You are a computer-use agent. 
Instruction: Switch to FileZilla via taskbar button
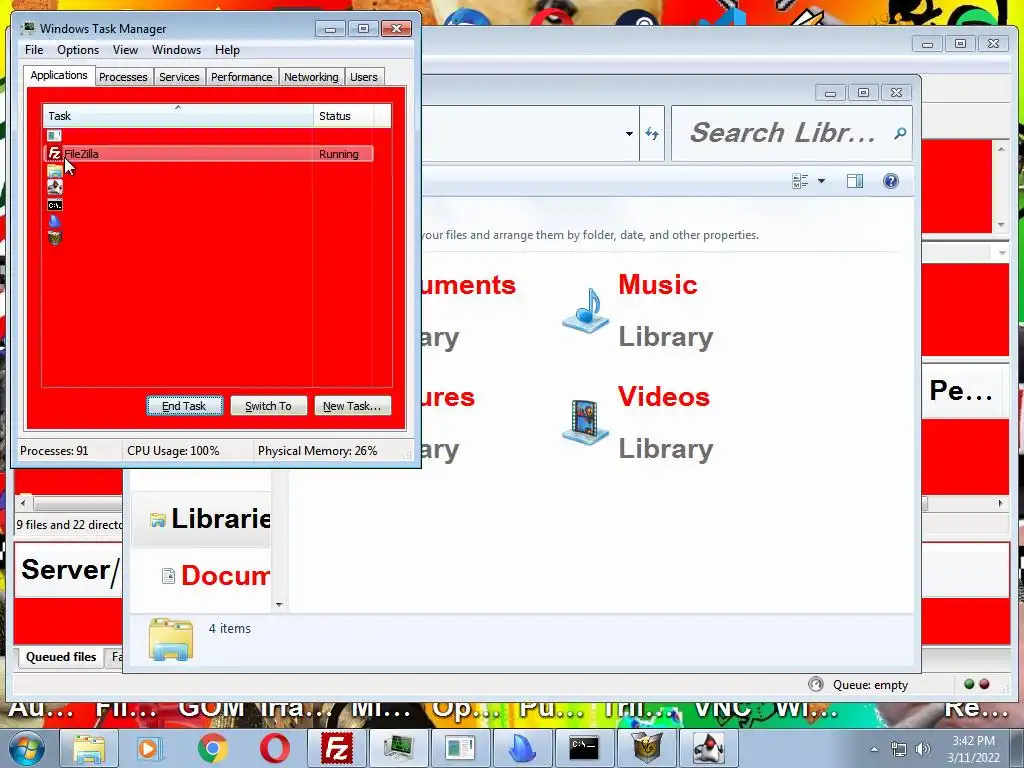[x=337, y=748]
